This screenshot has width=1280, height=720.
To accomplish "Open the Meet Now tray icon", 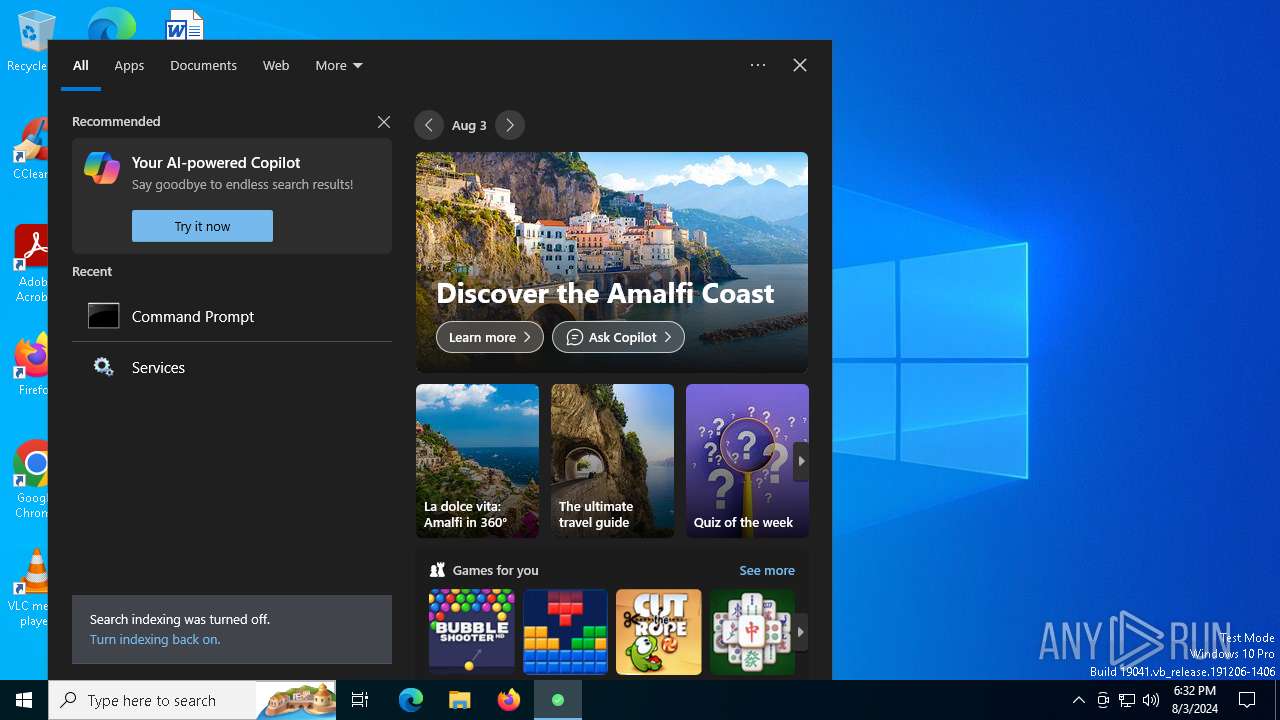I will 1103,700.
